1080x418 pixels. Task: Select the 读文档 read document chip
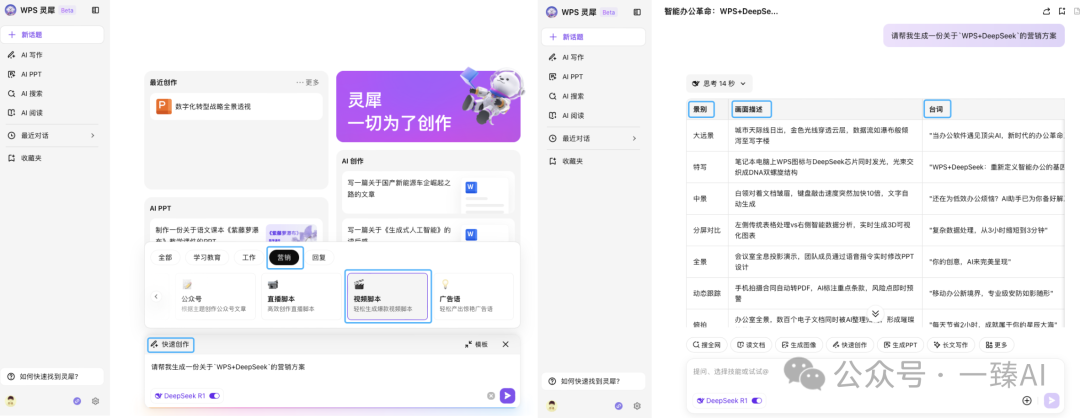pyautogui.click(x=749, y=345)
